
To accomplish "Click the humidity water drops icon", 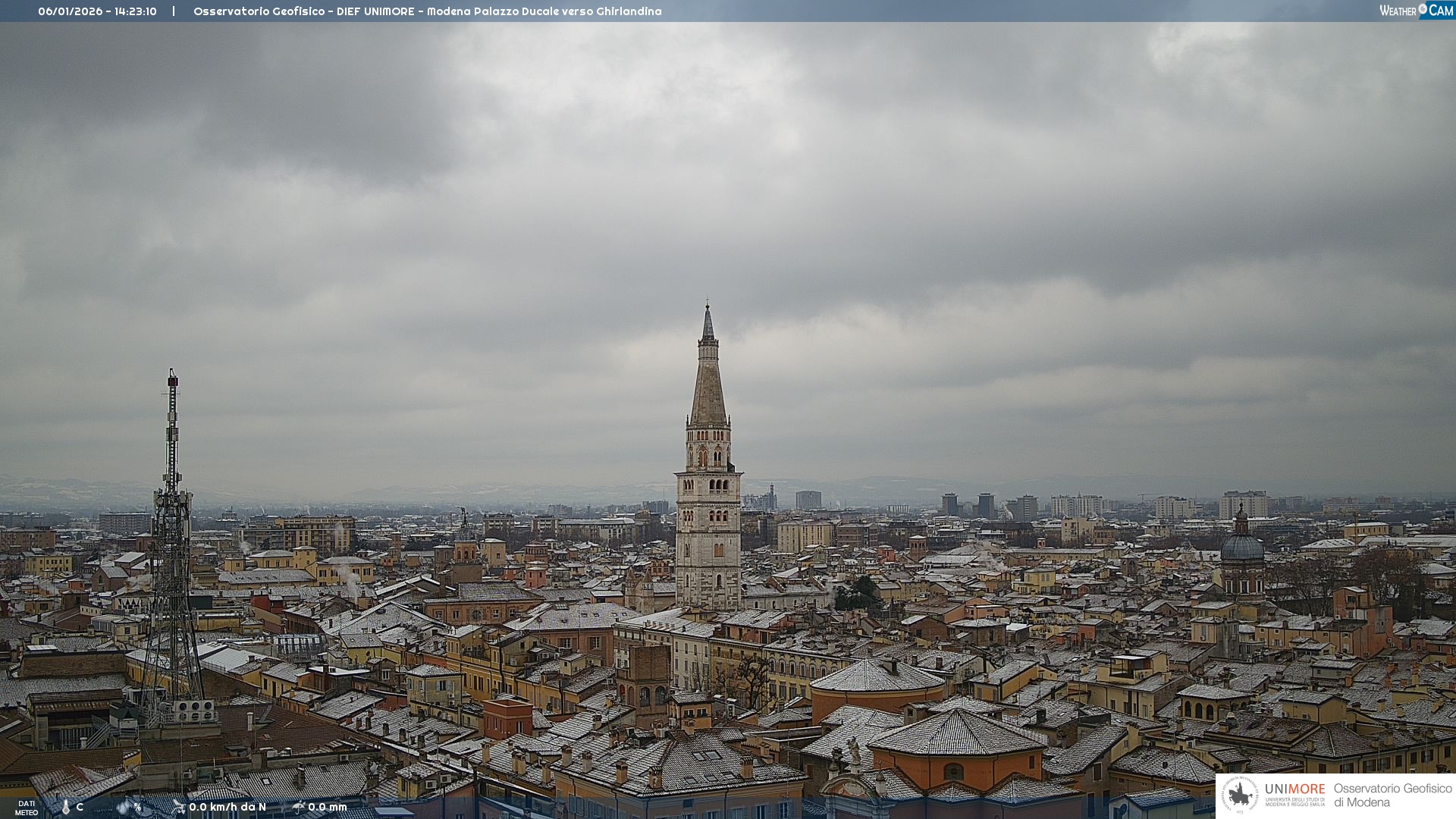I will (124, 808).
